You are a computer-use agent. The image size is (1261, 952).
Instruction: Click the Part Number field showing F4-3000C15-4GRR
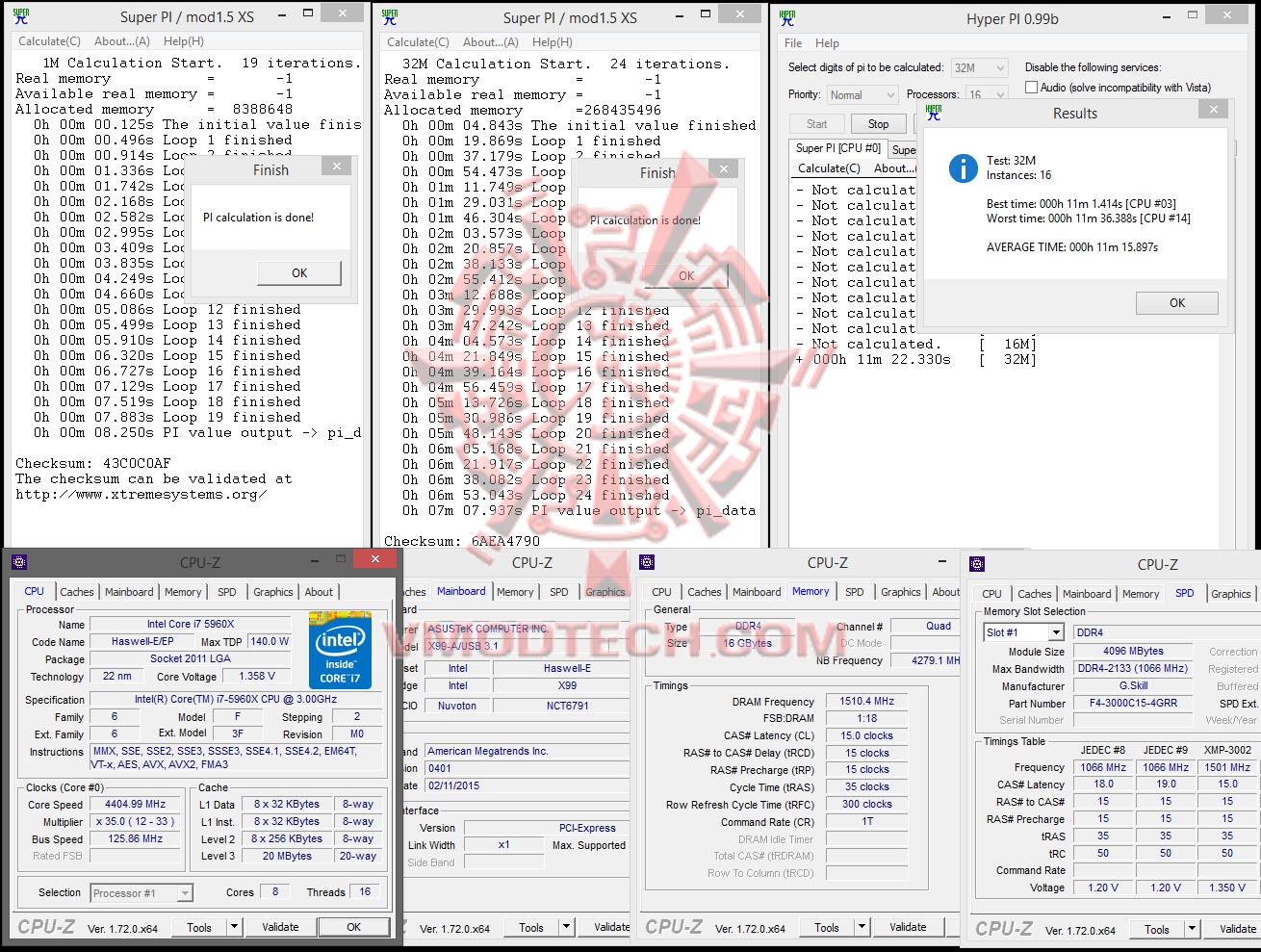(x=1134, y=703)
